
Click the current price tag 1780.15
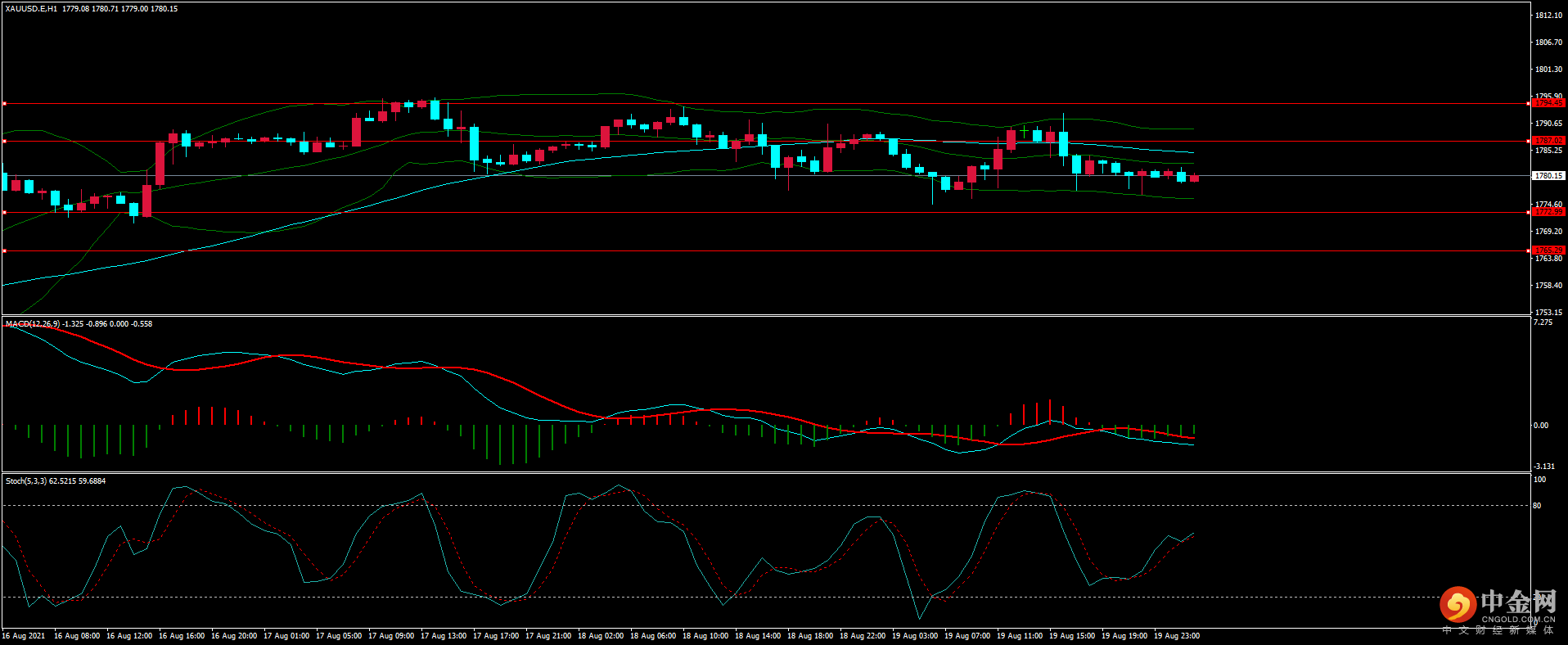tap(1548, 176)
